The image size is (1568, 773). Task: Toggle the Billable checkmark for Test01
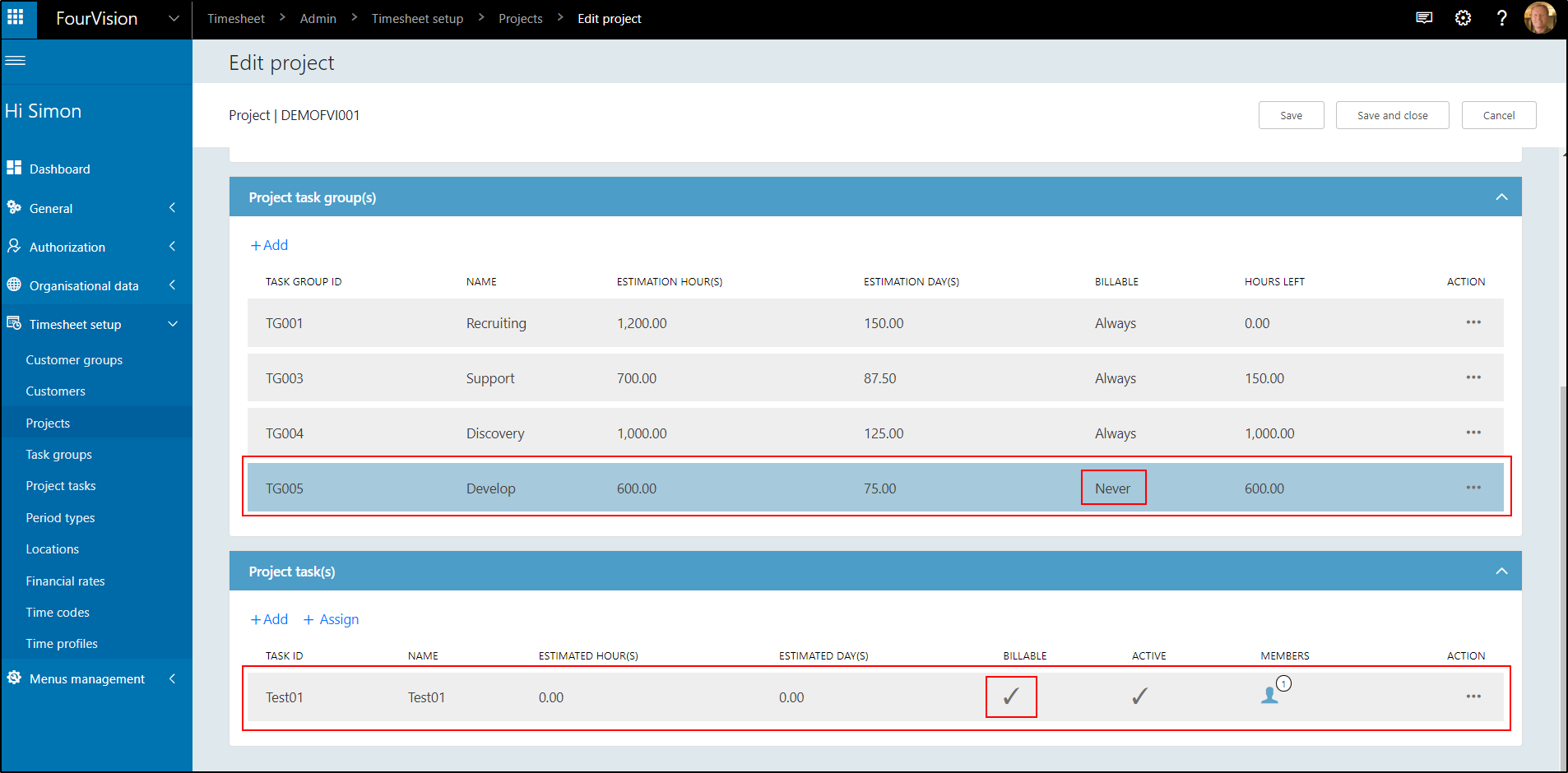1011,697
